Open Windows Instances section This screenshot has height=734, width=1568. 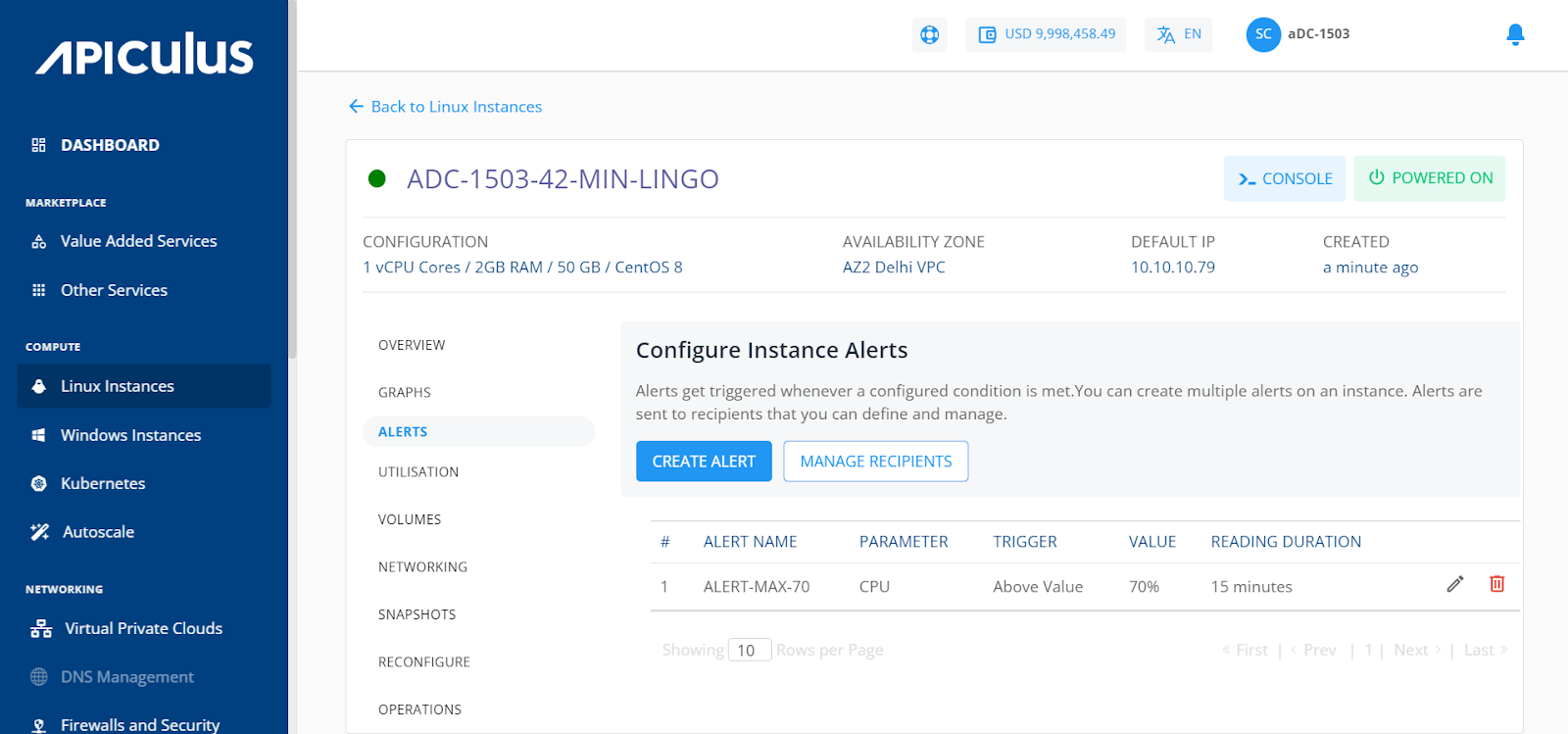tap(130, 435)
